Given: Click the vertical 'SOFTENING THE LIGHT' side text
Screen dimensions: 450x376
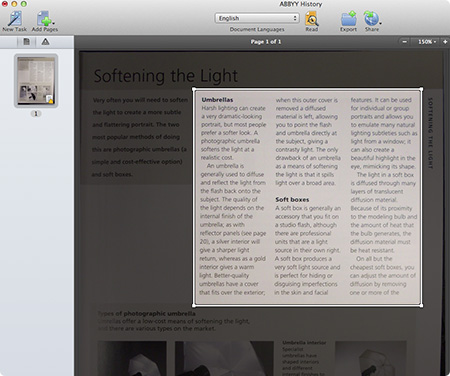Looking at the screenshot, I should 430,133.
